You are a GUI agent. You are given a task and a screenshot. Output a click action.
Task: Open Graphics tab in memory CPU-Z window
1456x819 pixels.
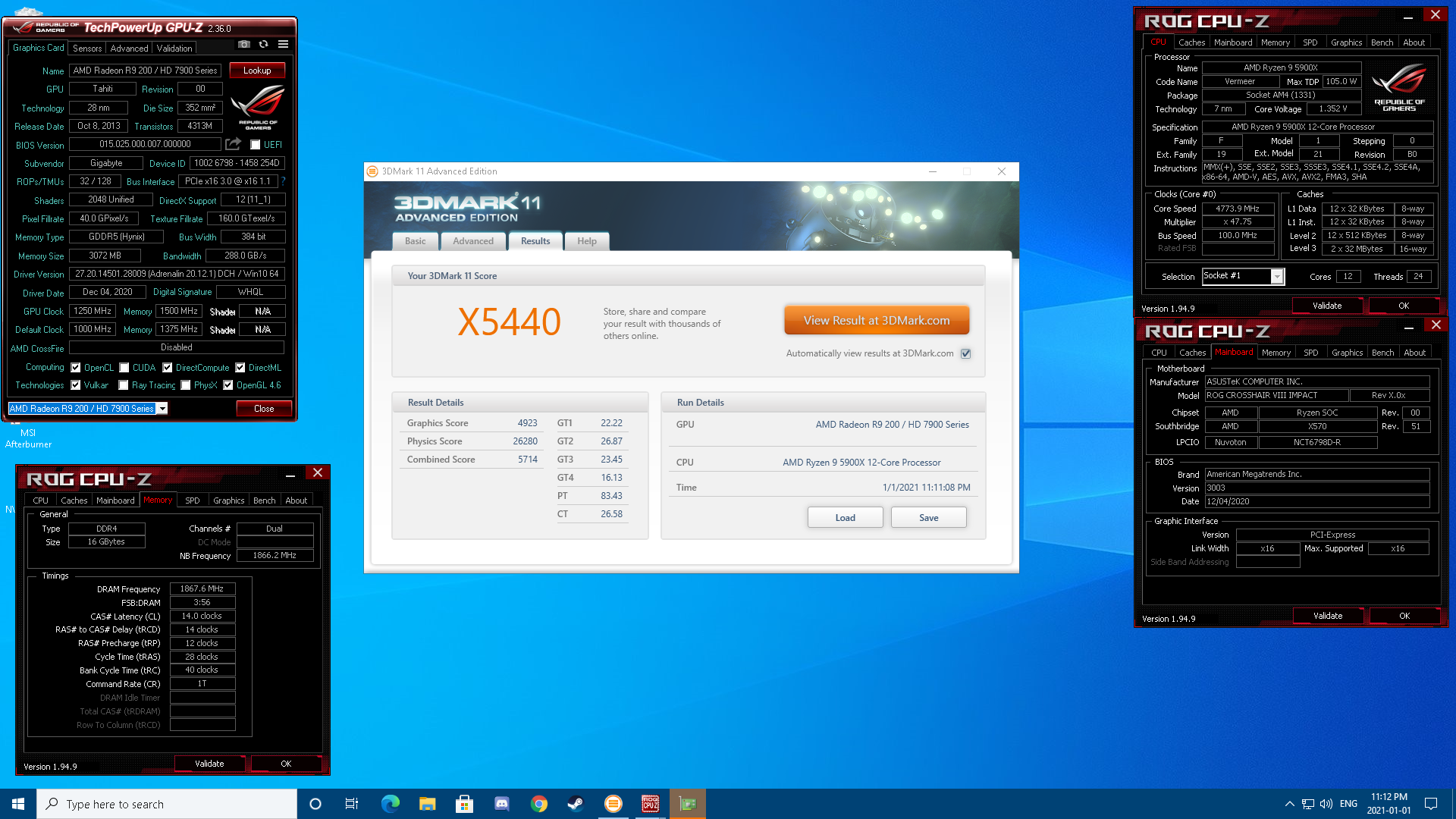(228, 500)
